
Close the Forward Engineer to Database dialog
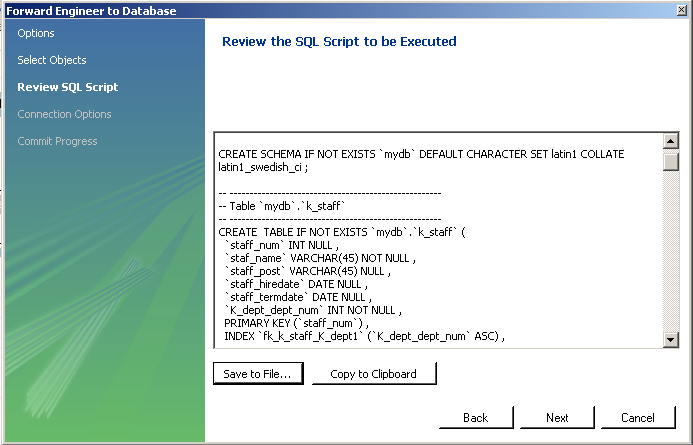682,10
